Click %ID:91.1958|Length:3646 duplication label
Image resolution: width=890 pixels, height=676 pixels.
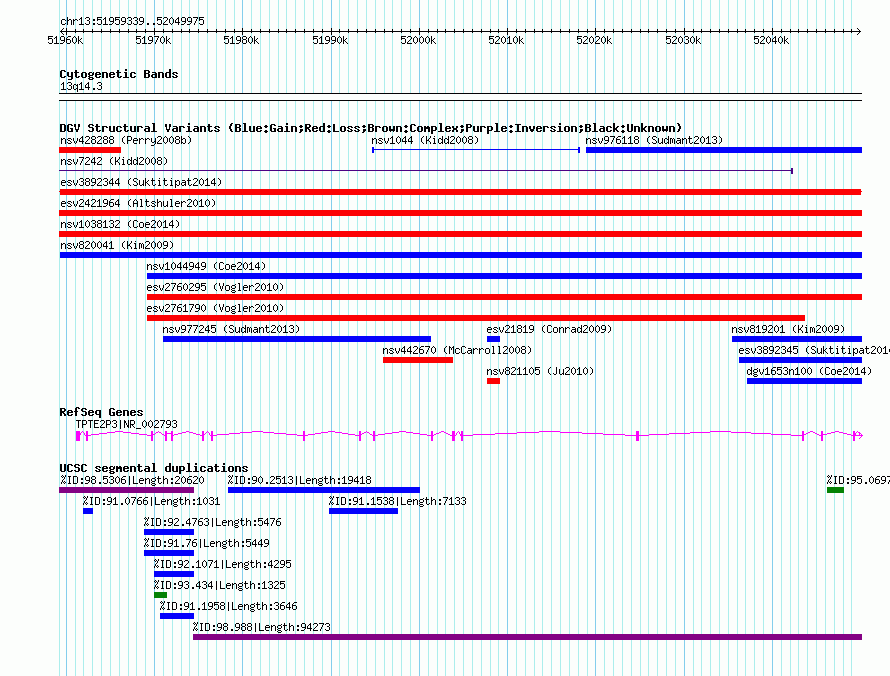click(228, 606)
